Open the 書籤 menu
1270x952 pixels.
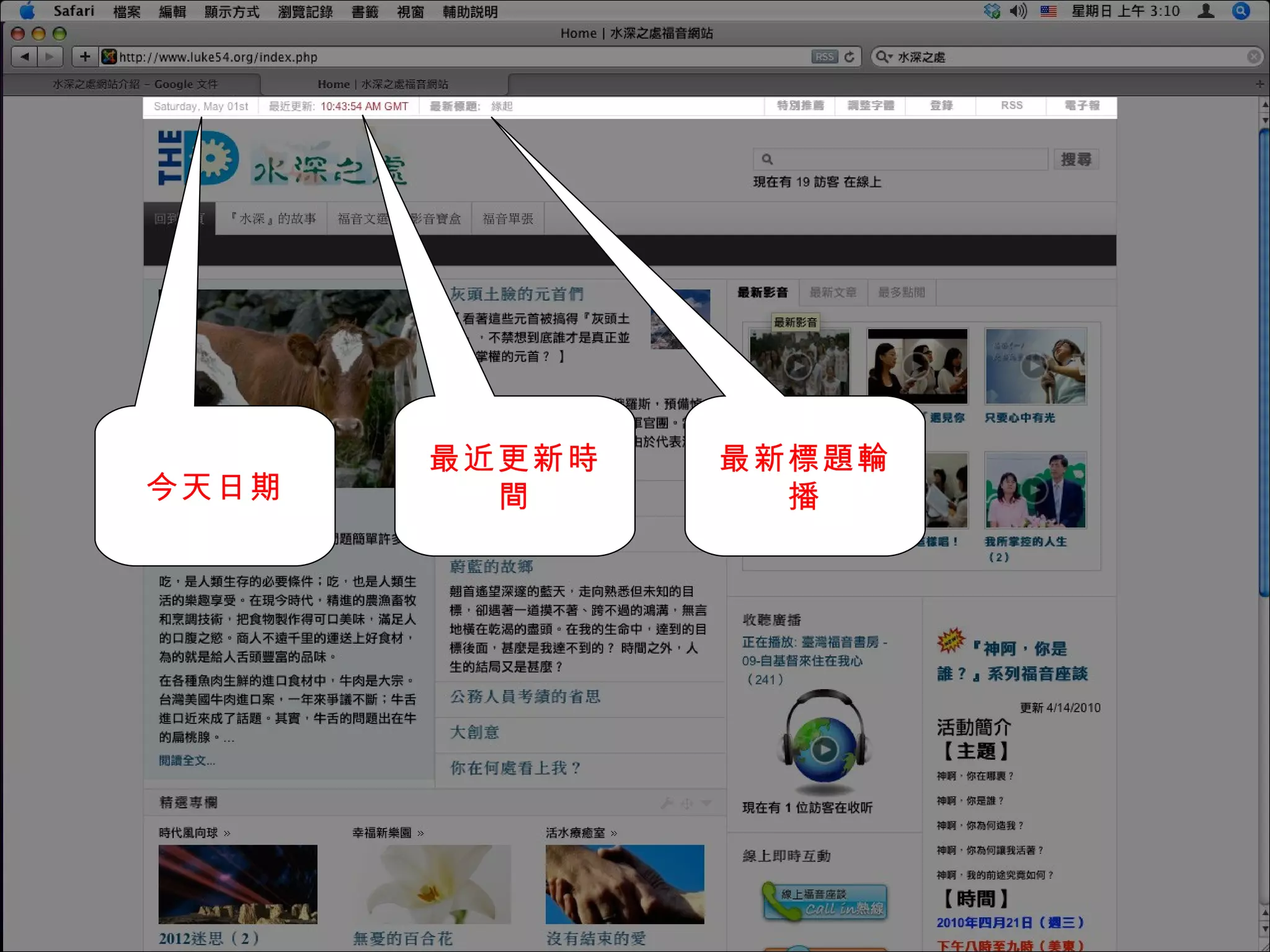click(365, 12)
